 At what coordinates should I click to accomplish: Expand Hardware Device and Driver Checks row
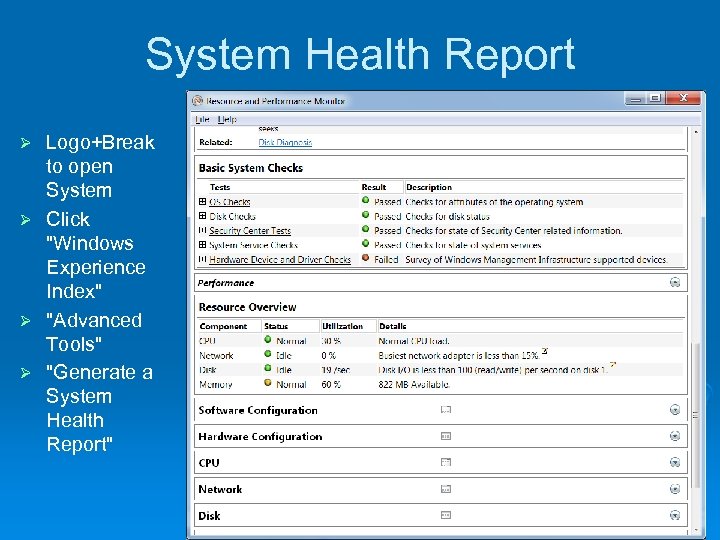(202, 259)
